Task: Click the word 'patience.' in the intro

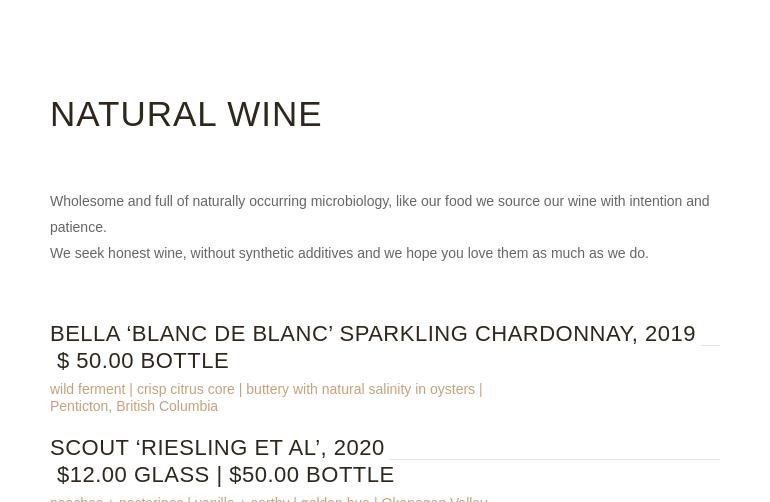Action: pyautogui.click(x=78, y=227)
